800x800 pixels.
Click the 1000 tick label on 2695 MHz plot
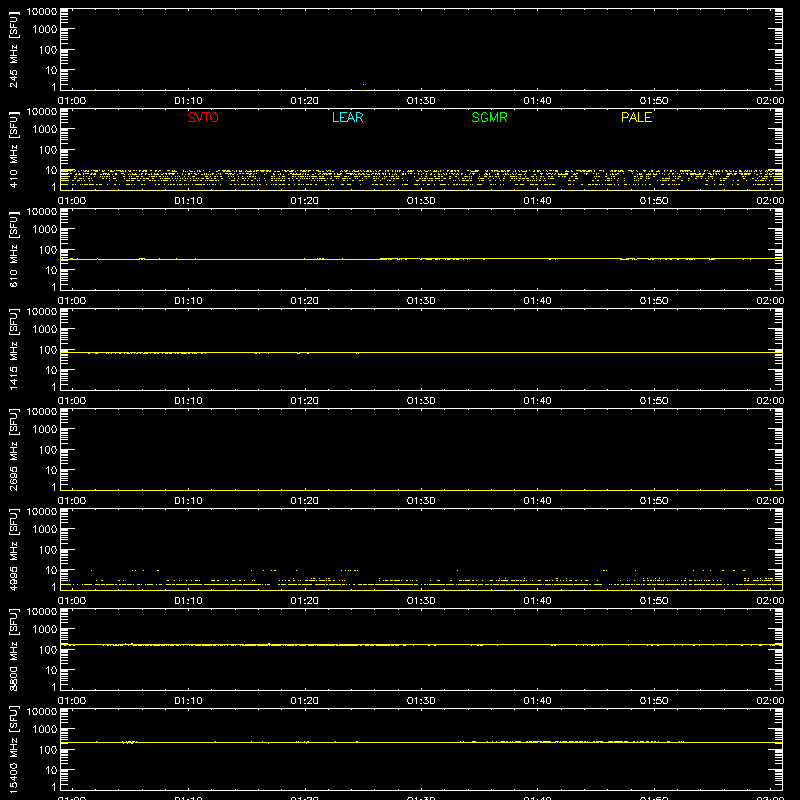click(45, 430)
